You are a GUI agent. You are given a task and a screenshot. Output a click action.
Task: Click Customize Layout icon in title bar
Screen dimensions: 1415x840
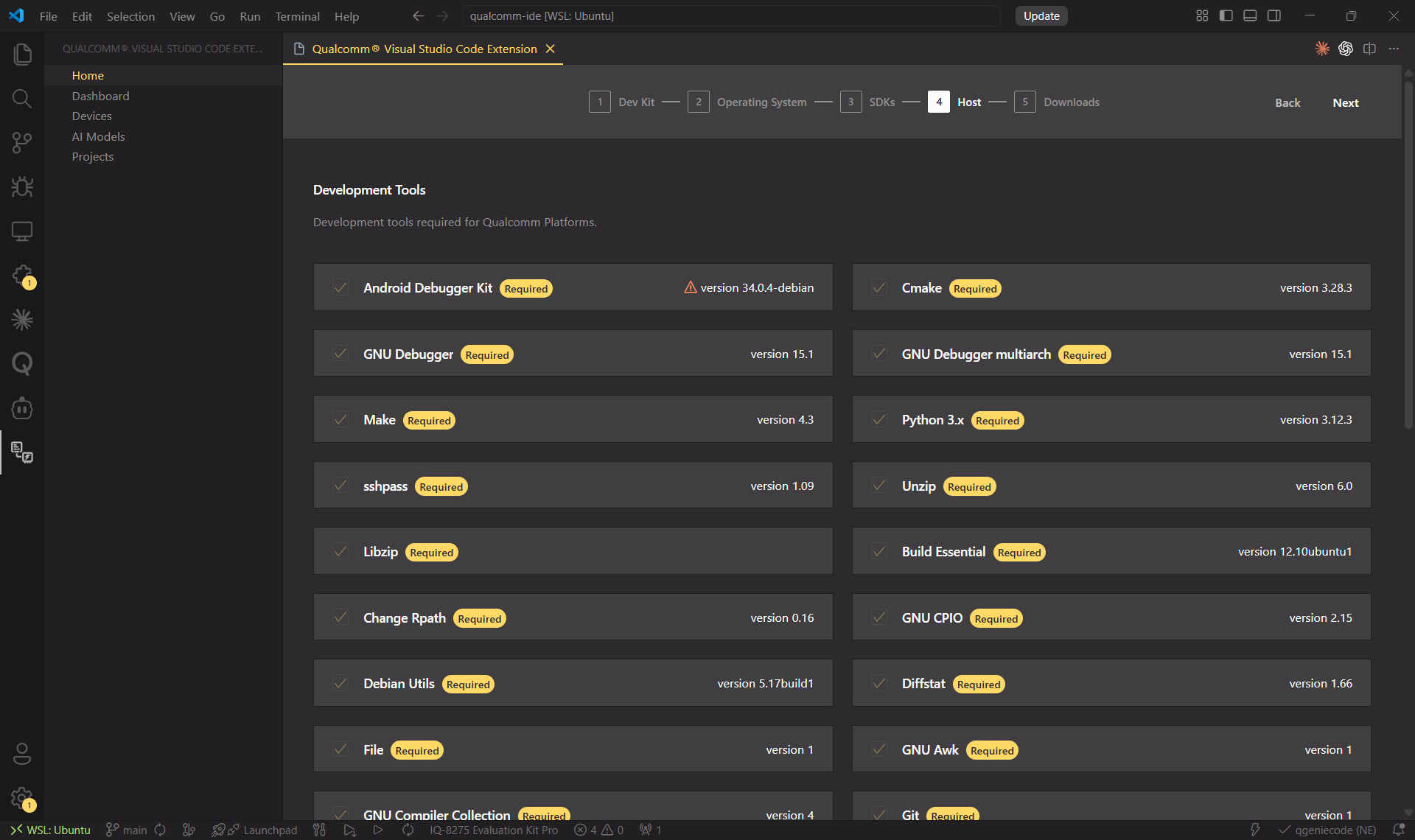coord(1202,15)
